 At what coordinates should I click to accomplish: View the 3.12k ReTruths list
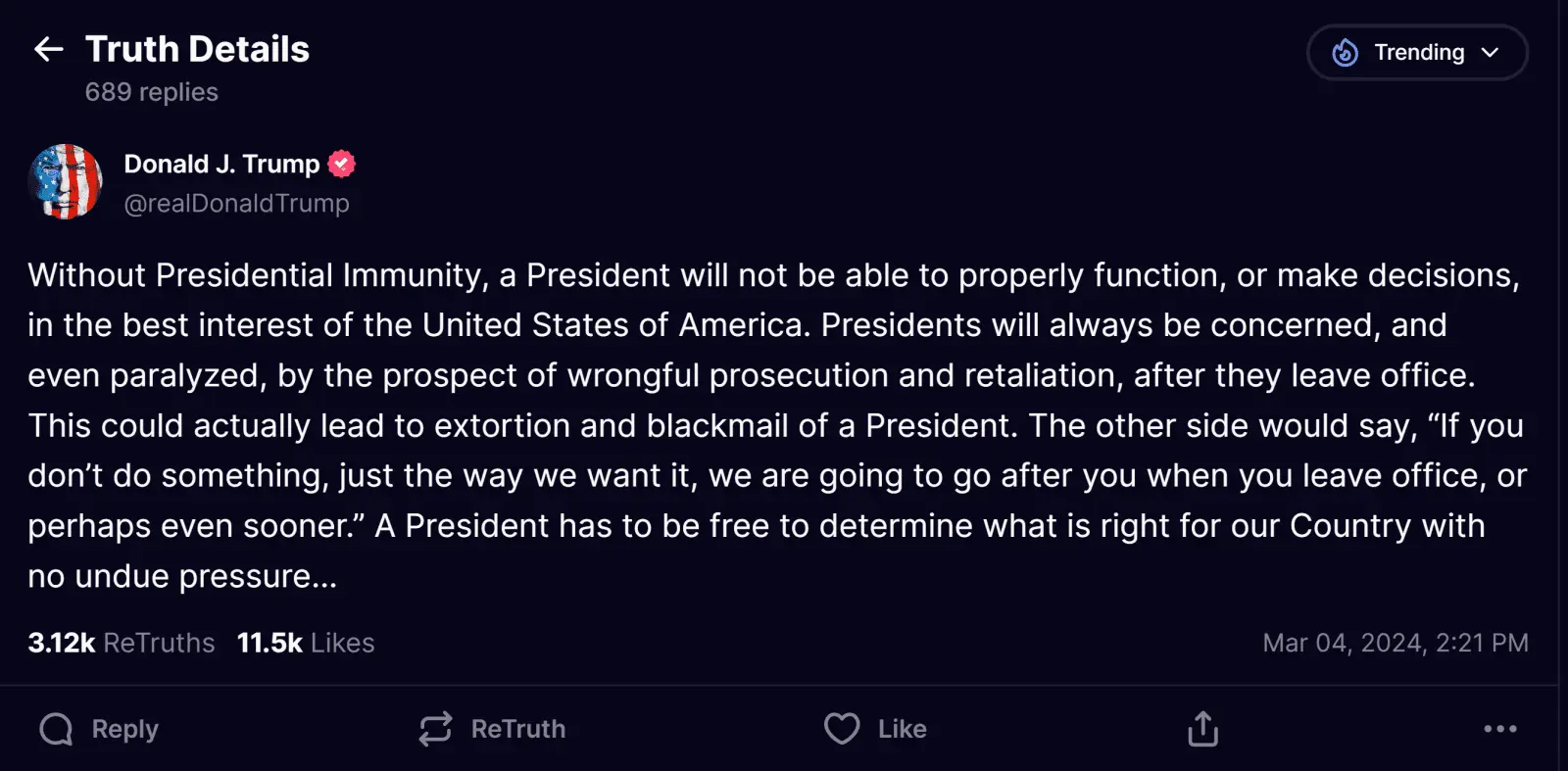[122, 643]
